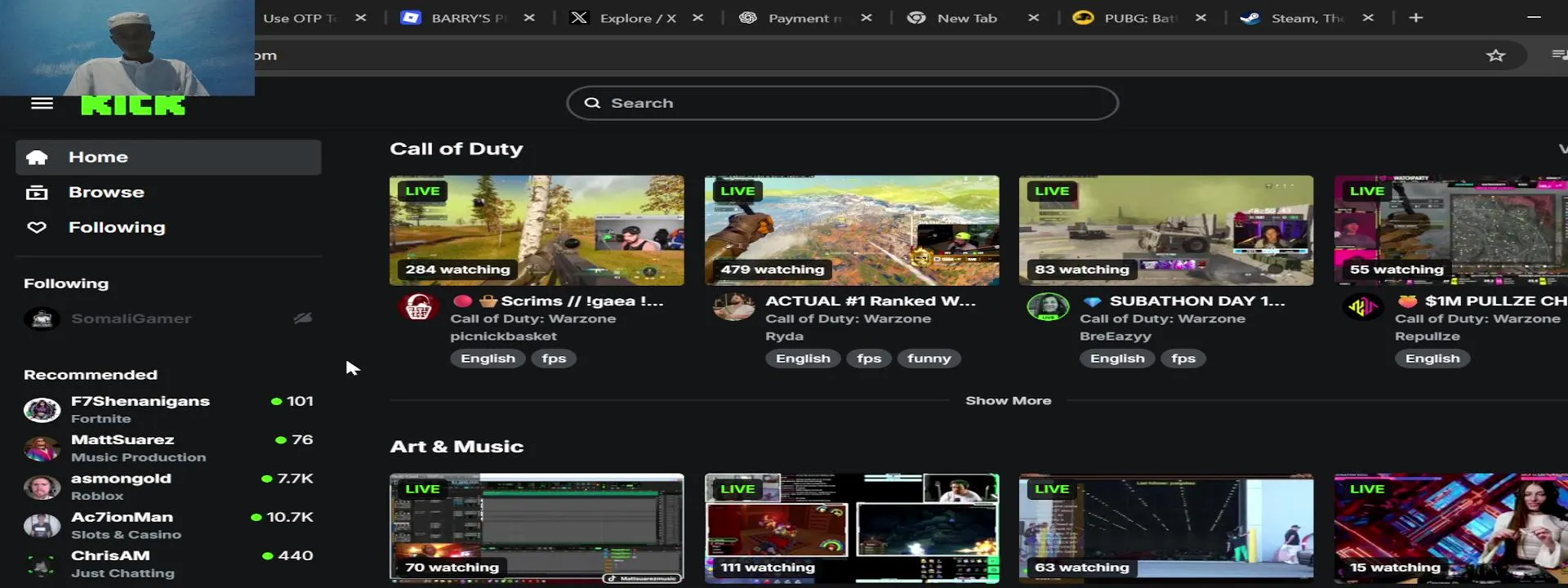Select Browse in sidebar
1568x588 pixels.
click(x=168, y=193)
